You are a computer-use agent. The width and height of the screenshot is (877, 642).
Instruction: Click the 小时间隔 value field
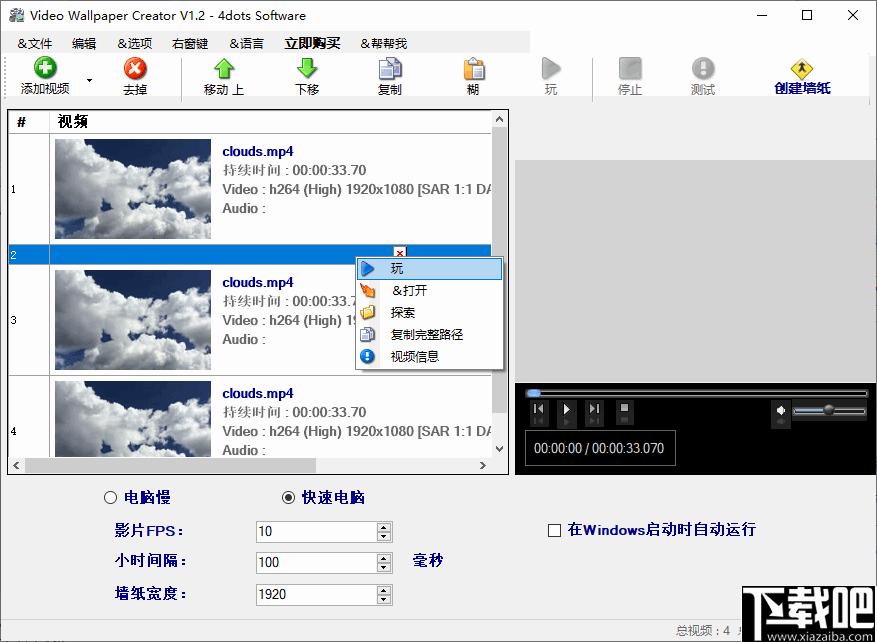coord(316,563)
